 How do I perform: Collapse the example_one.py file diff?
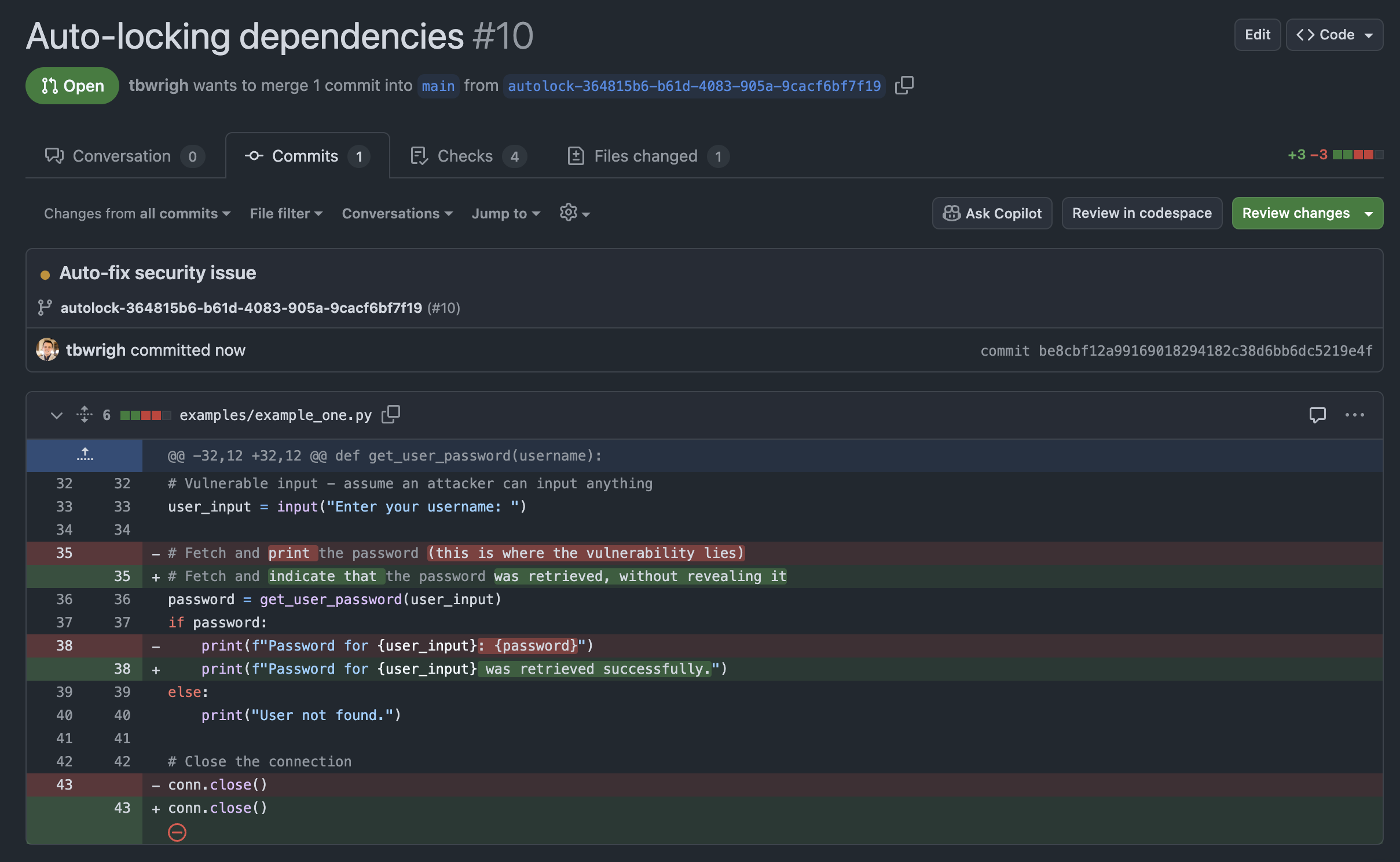(x=56, y=415)
